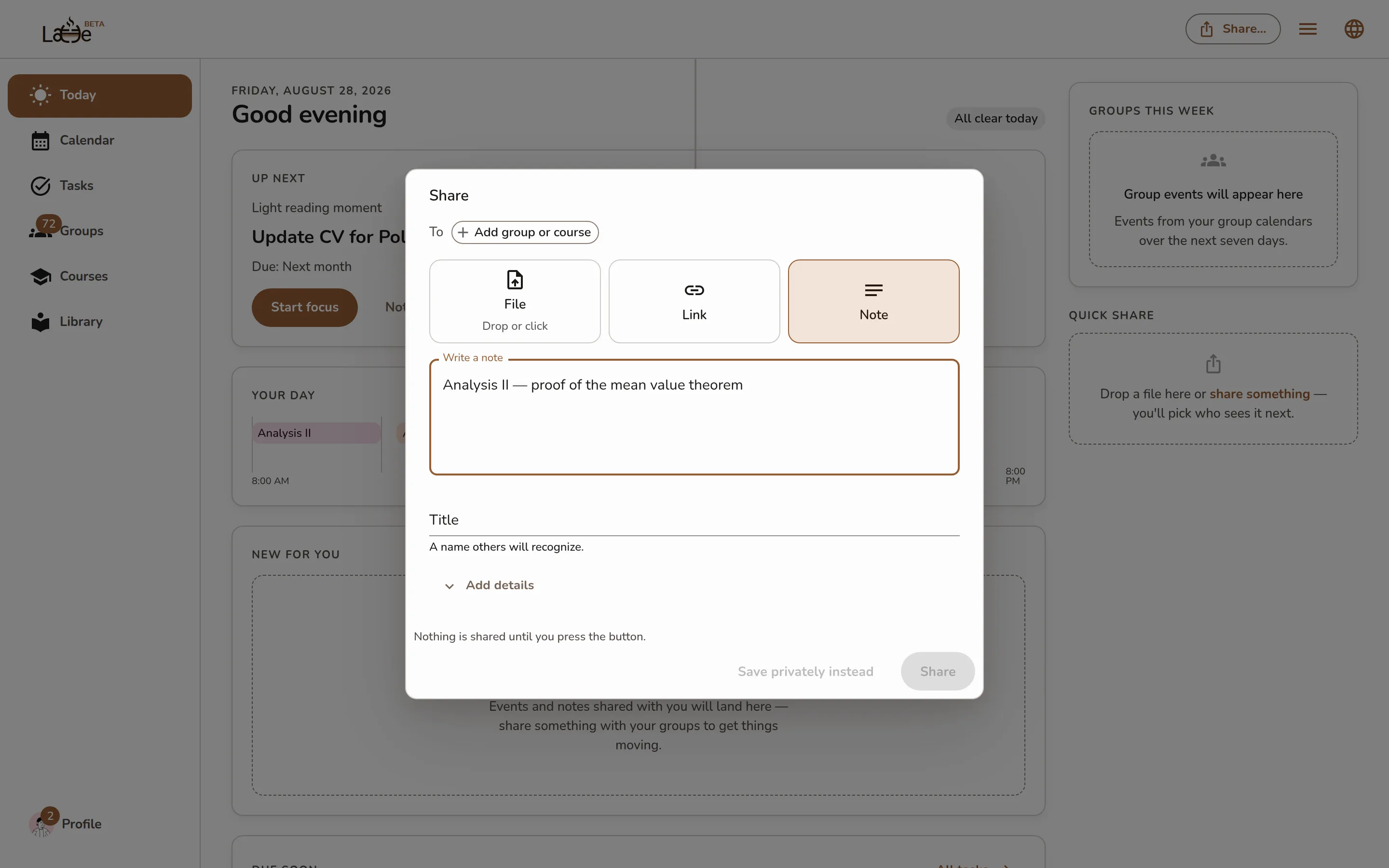
Task: Click Start focus button
Action: click(304, 308)
